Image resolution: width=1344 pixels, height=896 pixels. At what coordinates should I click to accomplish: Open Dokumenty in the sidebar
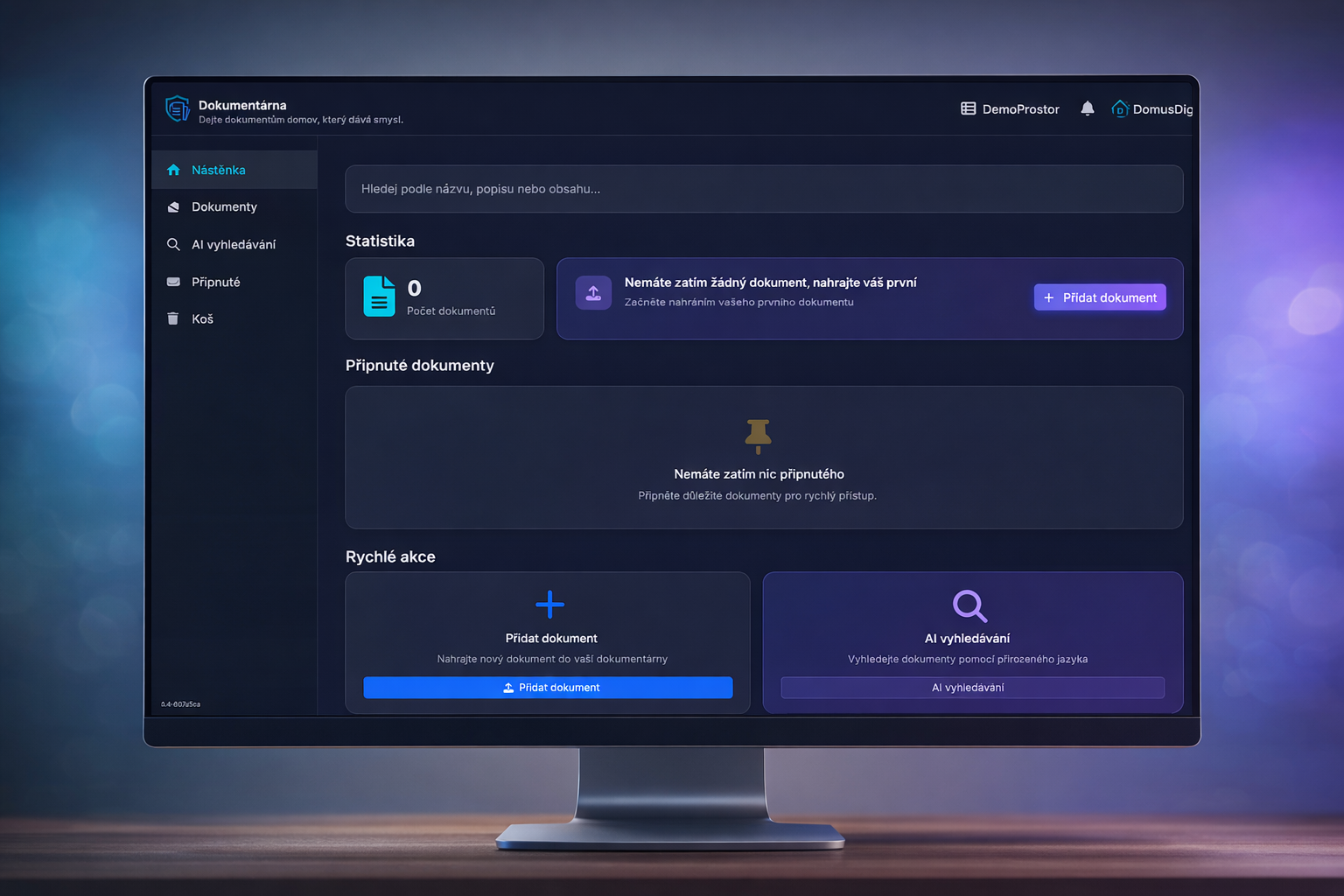tap(224, 207)
